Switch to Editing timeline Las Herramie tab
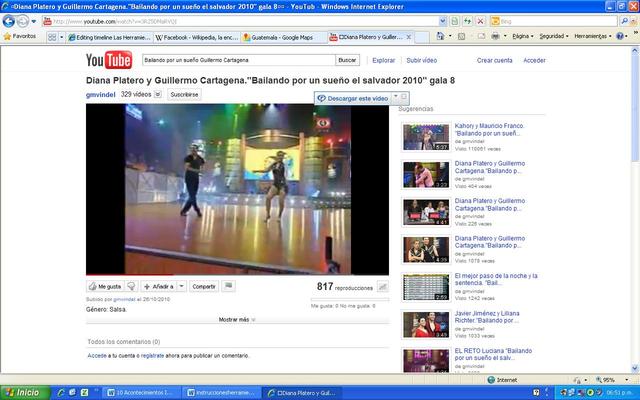The height and width of the screenshot is (400, 640). [110, 38]
